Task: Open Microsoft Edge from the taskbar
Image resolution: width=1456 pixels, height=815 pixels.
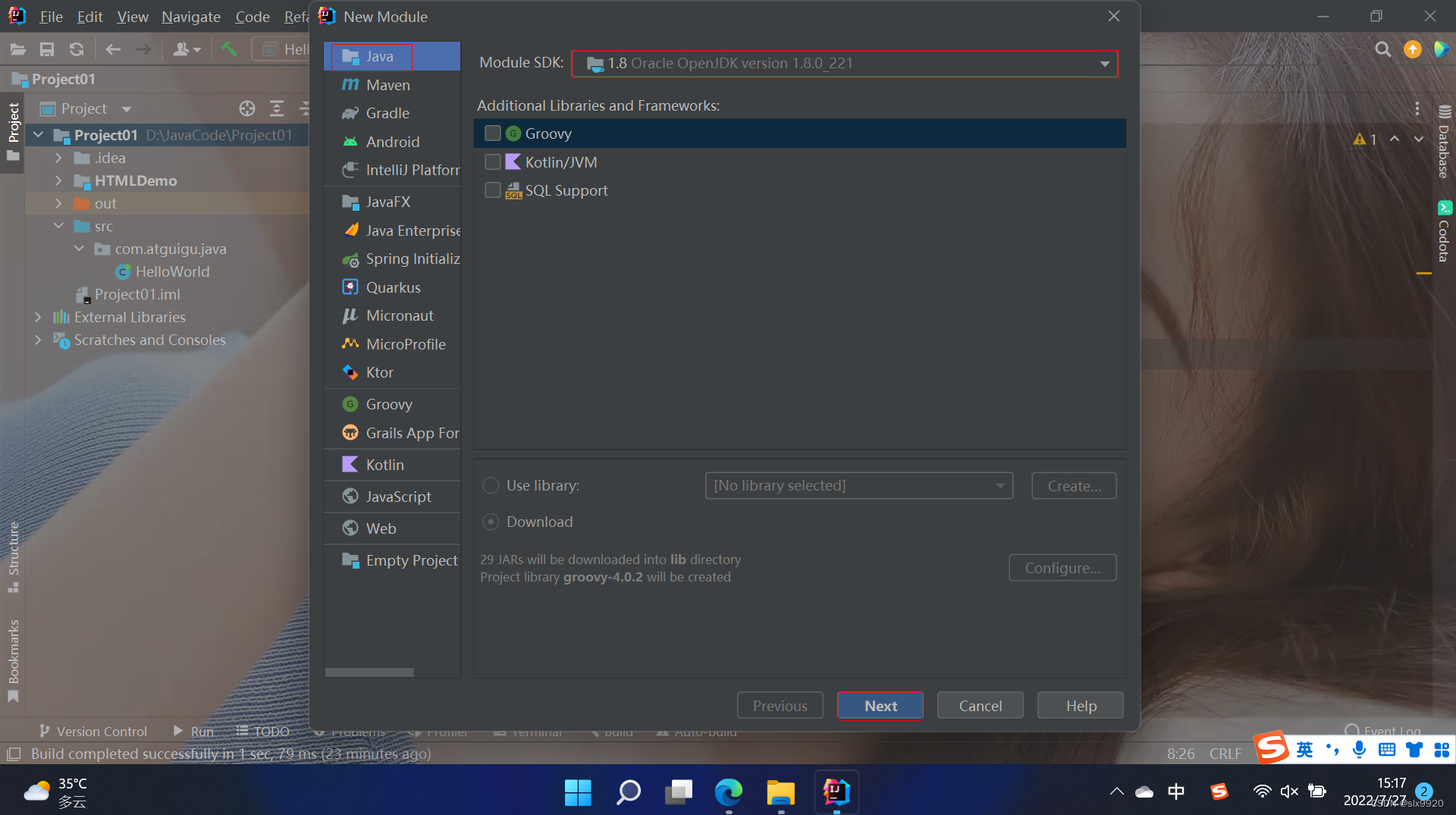Action: (729, 792)
